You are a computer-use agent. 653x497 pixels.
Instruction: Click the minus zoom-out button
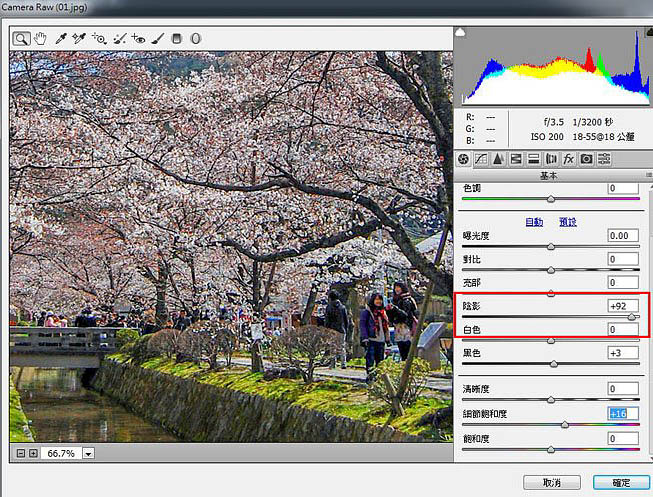click(20, 453)
